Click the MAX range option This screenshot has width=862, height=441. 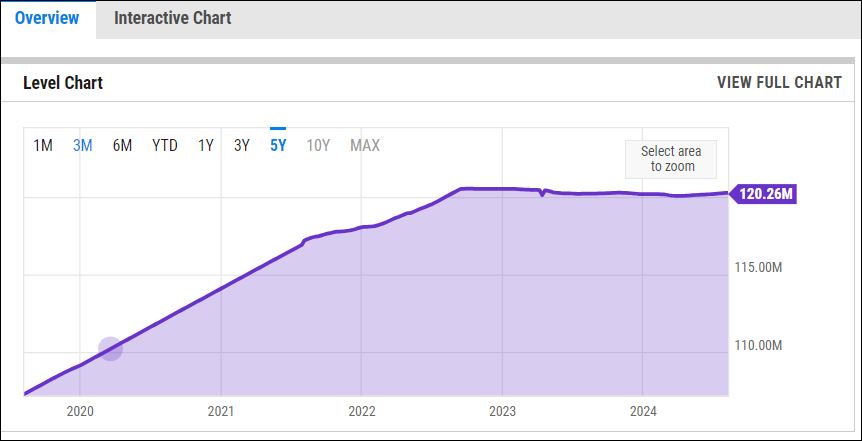pos(365,146)
